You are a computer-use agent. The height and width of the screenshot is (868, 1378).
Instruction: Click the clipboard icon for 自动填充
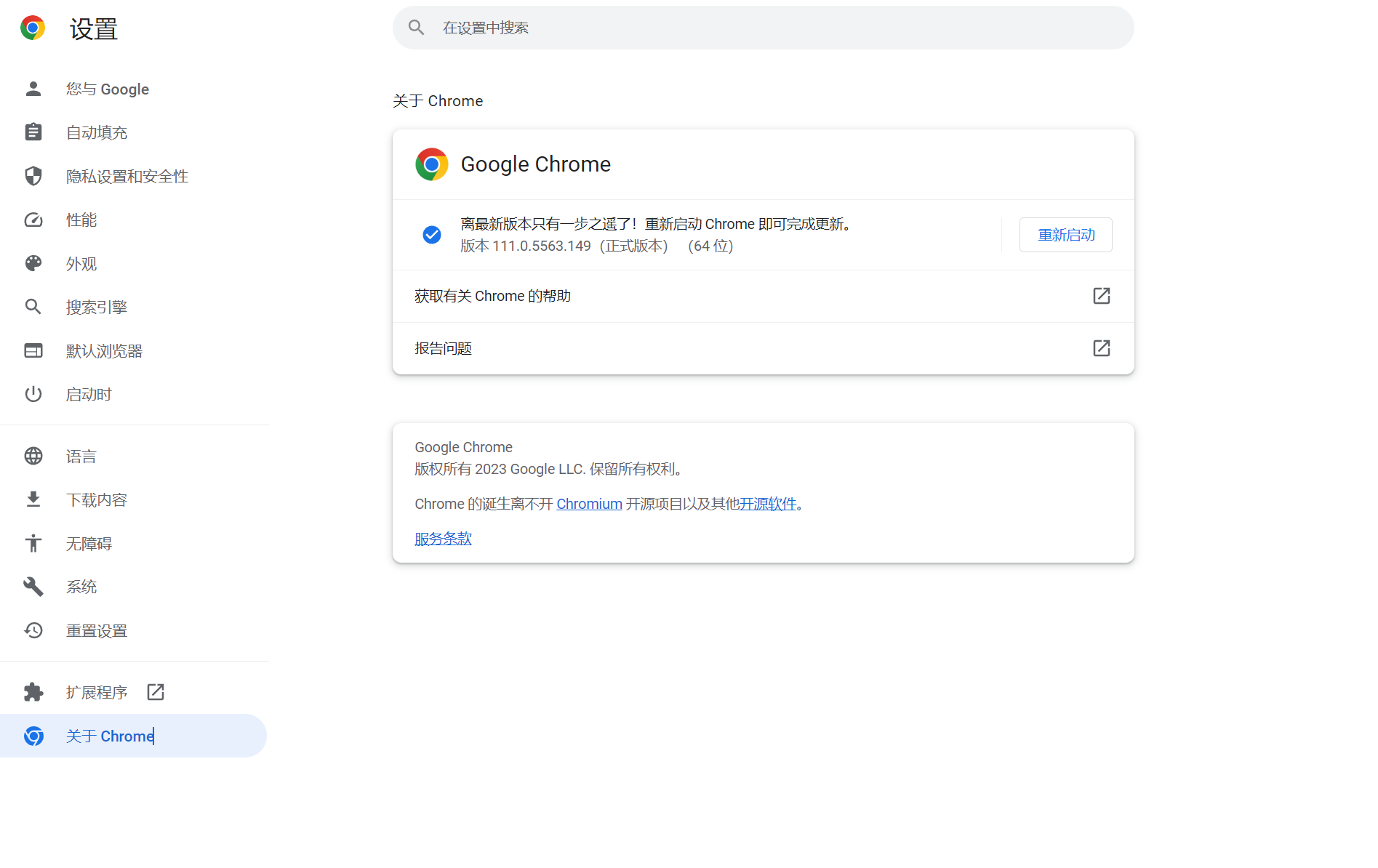click(33, 132)
